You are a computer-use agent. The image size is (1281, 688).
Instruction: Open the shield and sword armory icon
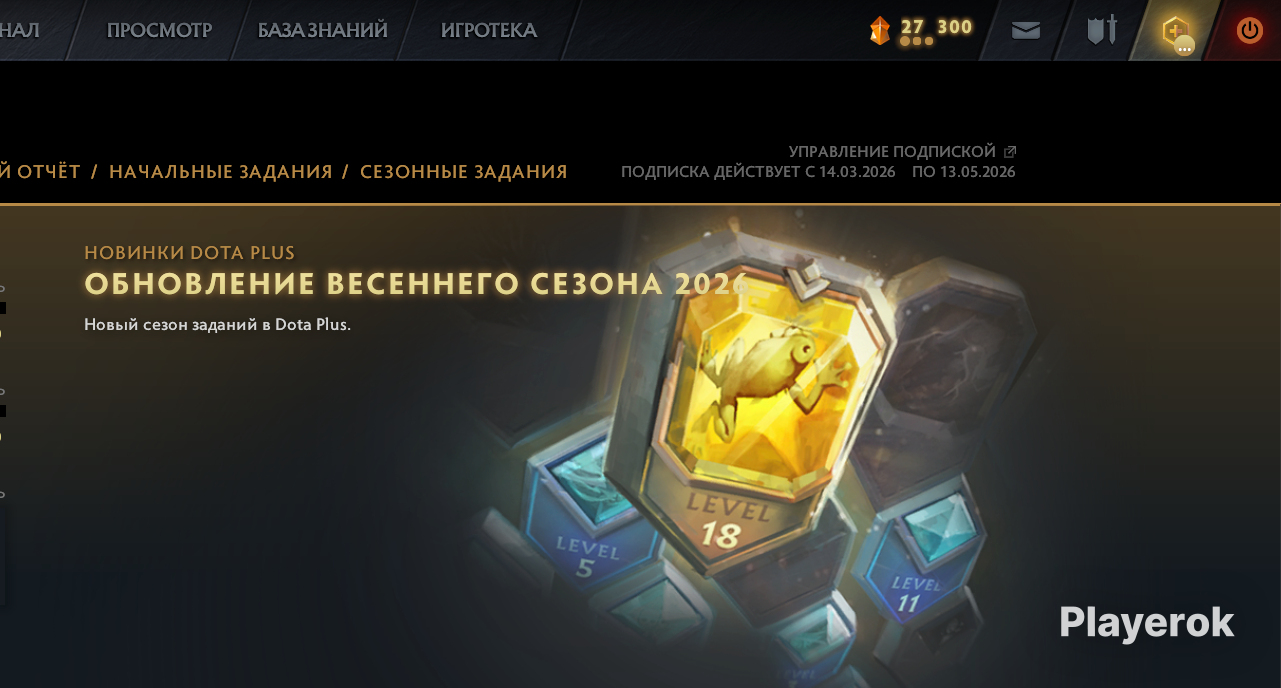click(x=1102, y=30)
